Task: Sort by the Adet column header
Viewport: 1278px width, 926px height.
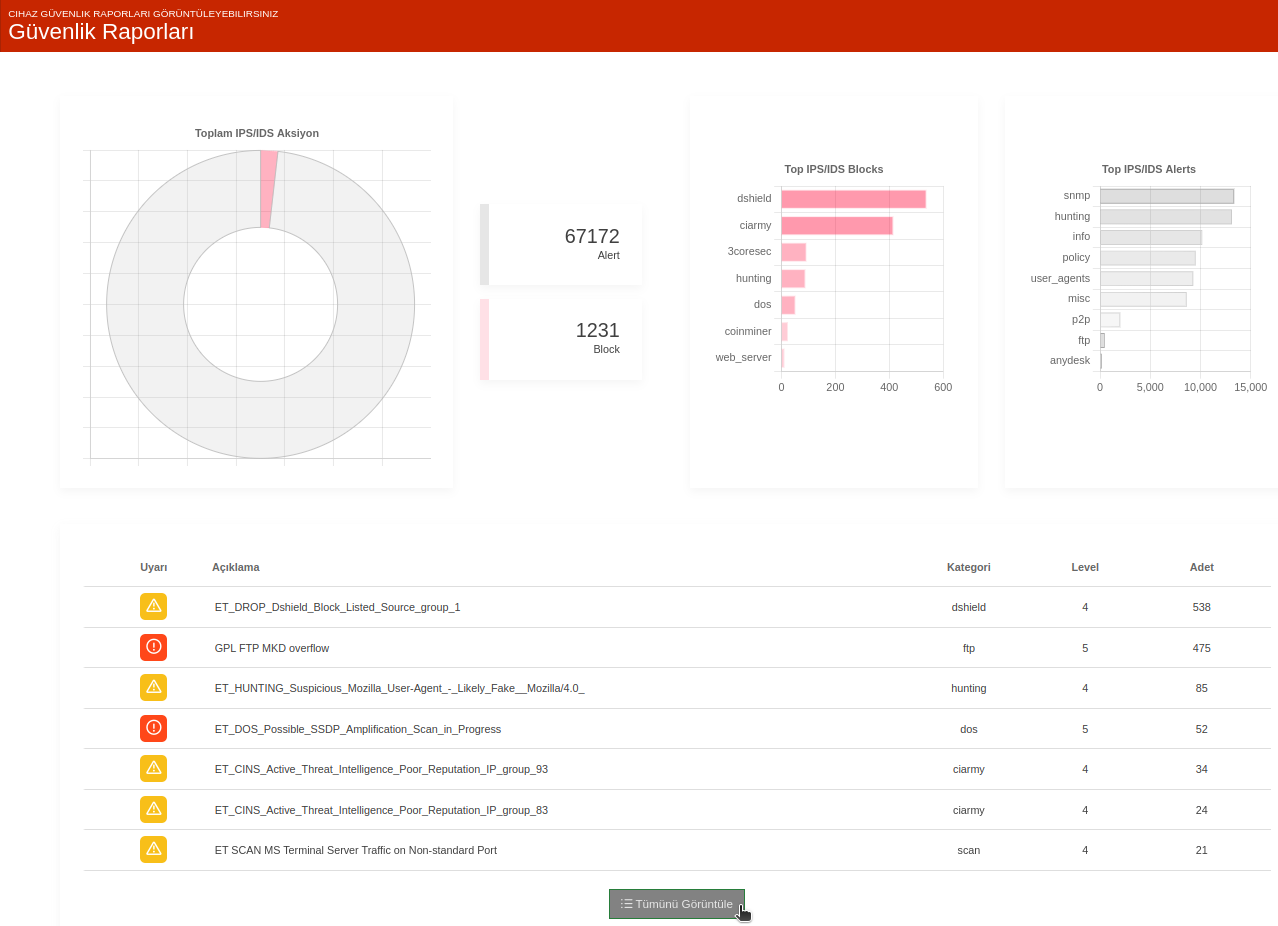Action: pos(1202,567)
